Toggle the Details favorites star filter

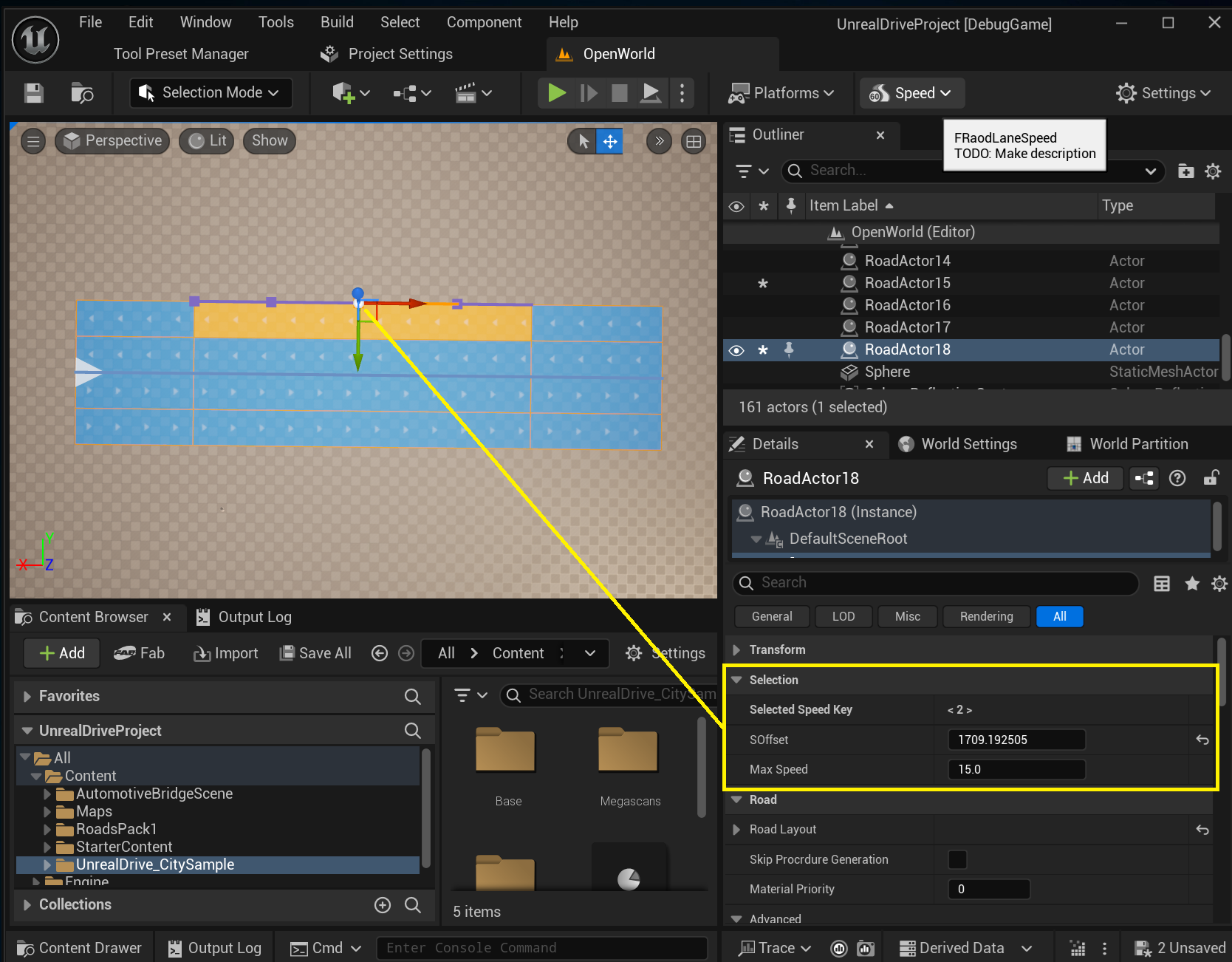click(1191, 584)
